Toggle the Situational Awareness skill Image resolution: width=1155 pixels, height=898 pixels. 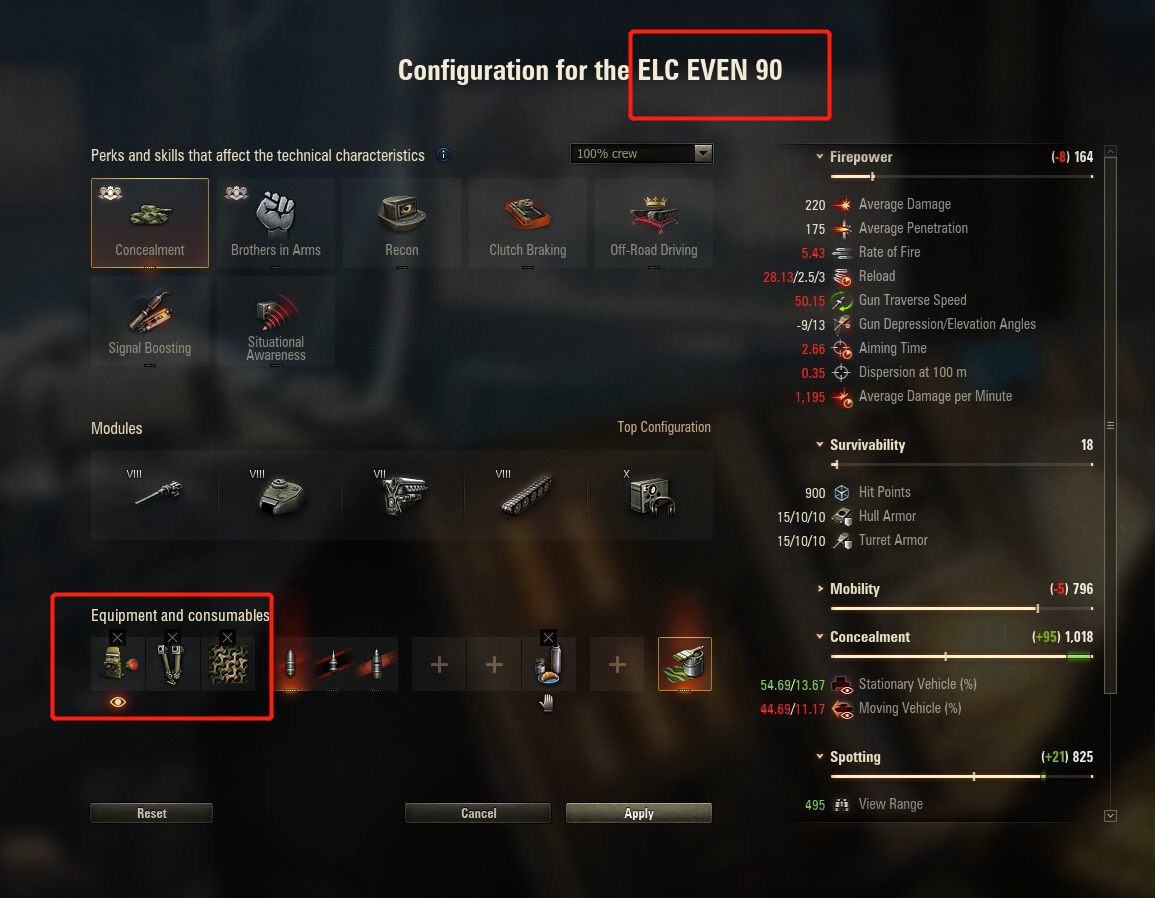coord(275,321)
